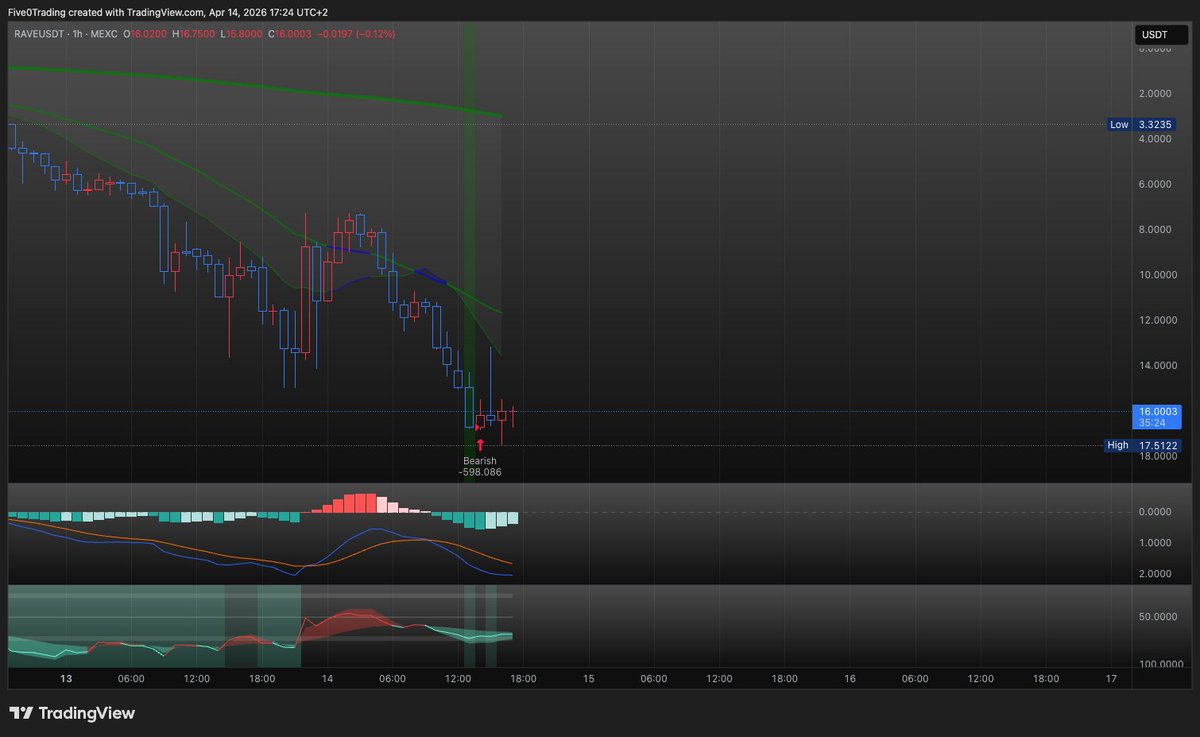The width and height of the screenshot is (1200, 737).
Task: Open the 1h timeframe selector
Action: coord(77,33)
